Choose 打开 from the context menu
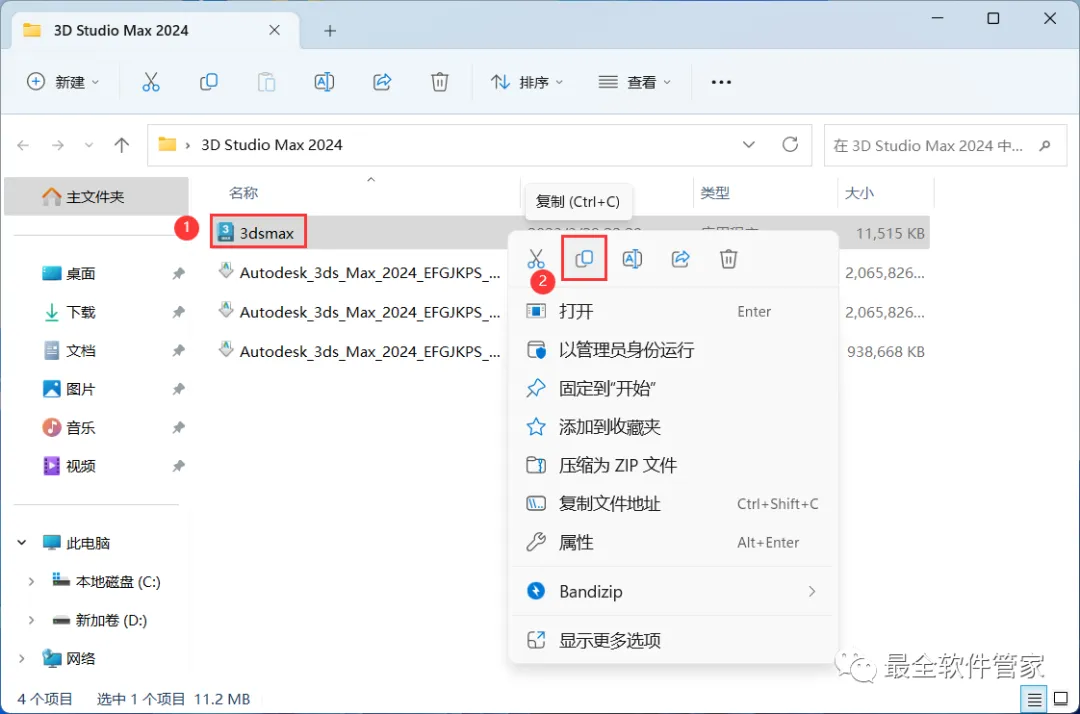1080x714 pixels. [x=673, y=311]
